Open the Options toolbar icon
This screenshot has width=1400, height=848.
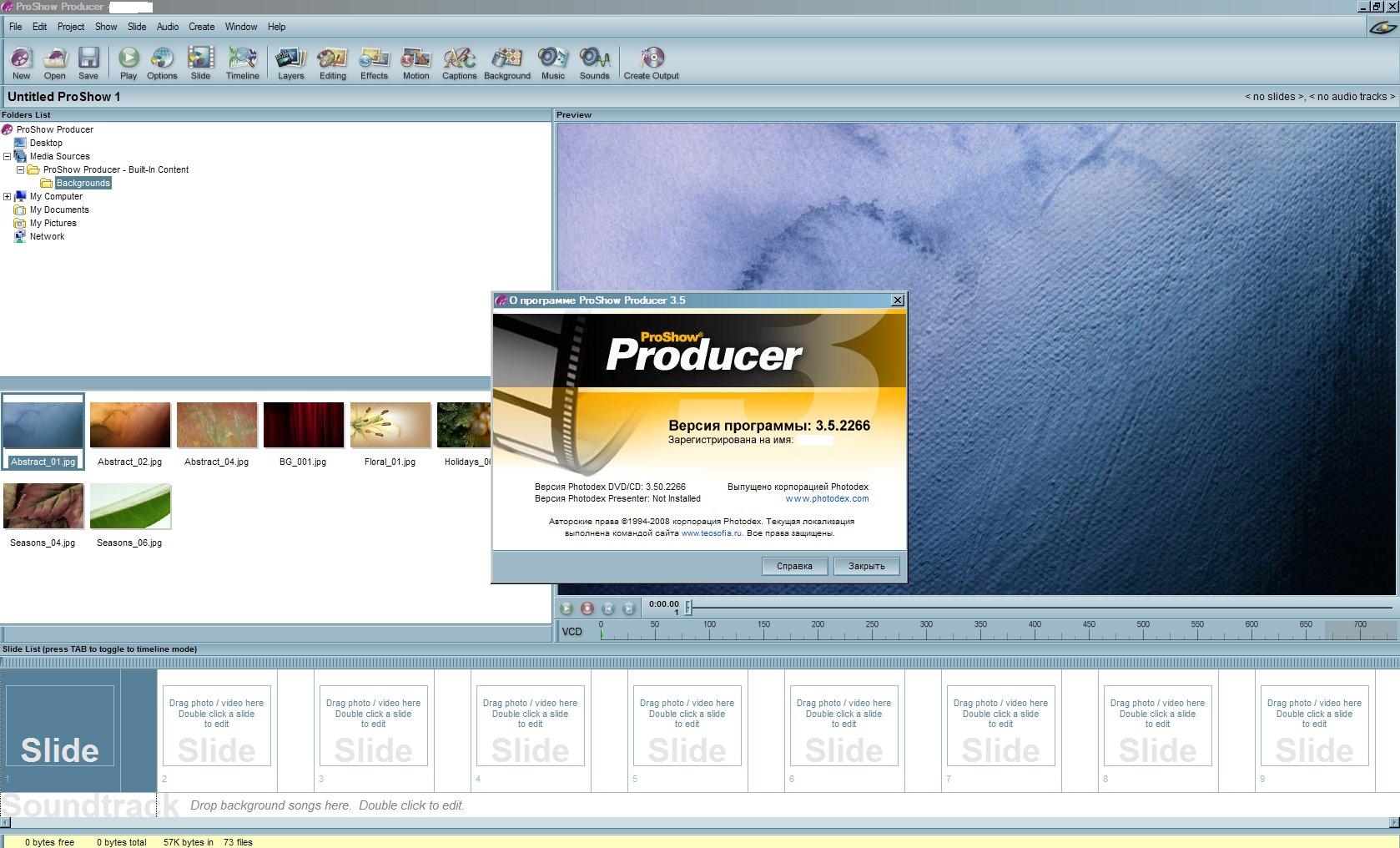click(x=162, y=63)
